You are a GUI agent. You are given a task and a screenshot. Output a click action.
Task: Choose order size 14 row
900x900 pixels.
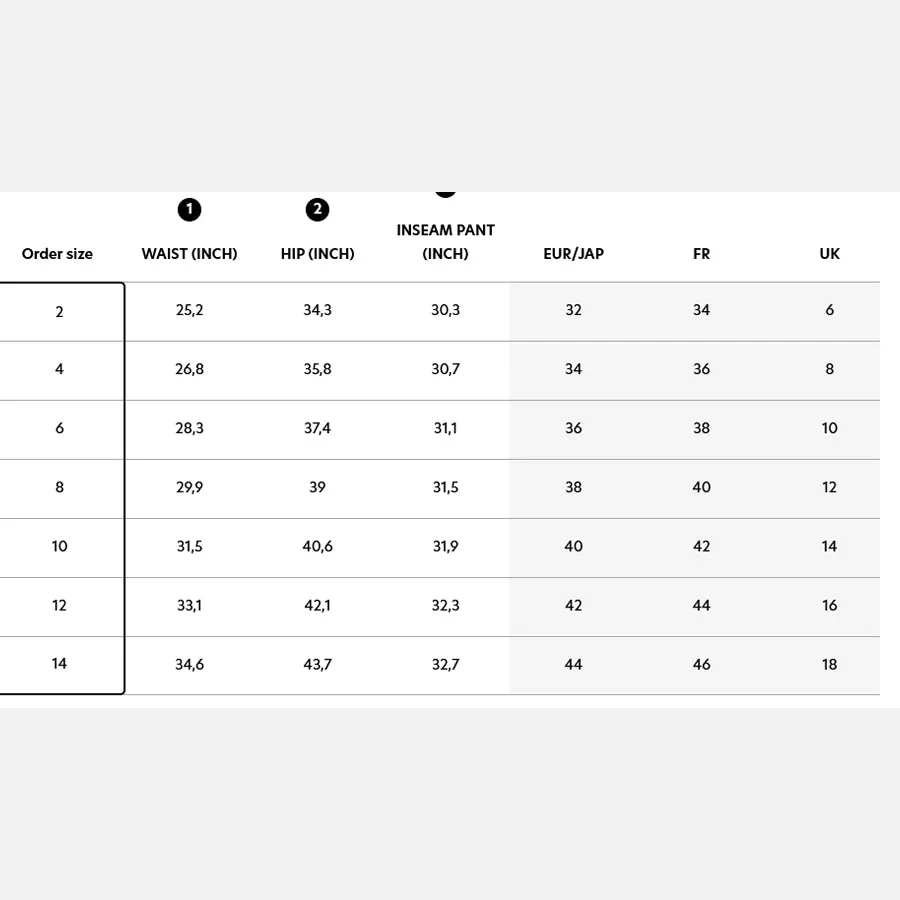440,666
